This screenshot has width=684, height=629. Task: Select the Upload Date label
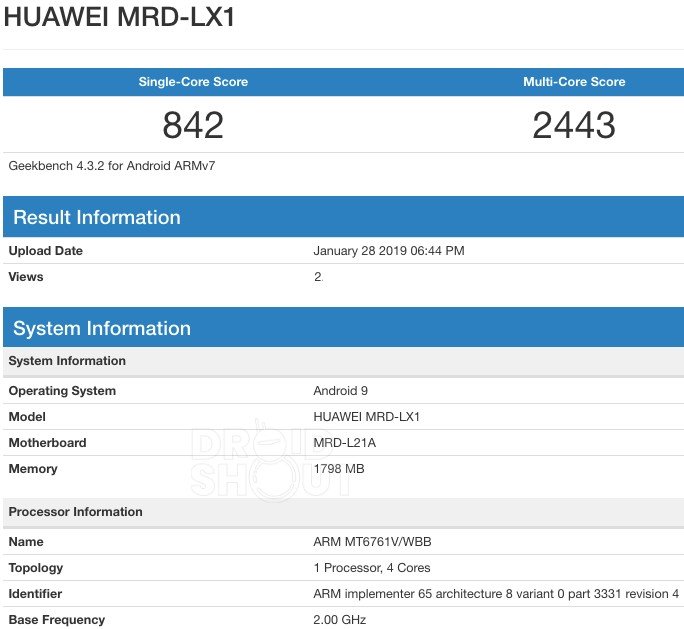pyautogui.click(x=45, y=251)
